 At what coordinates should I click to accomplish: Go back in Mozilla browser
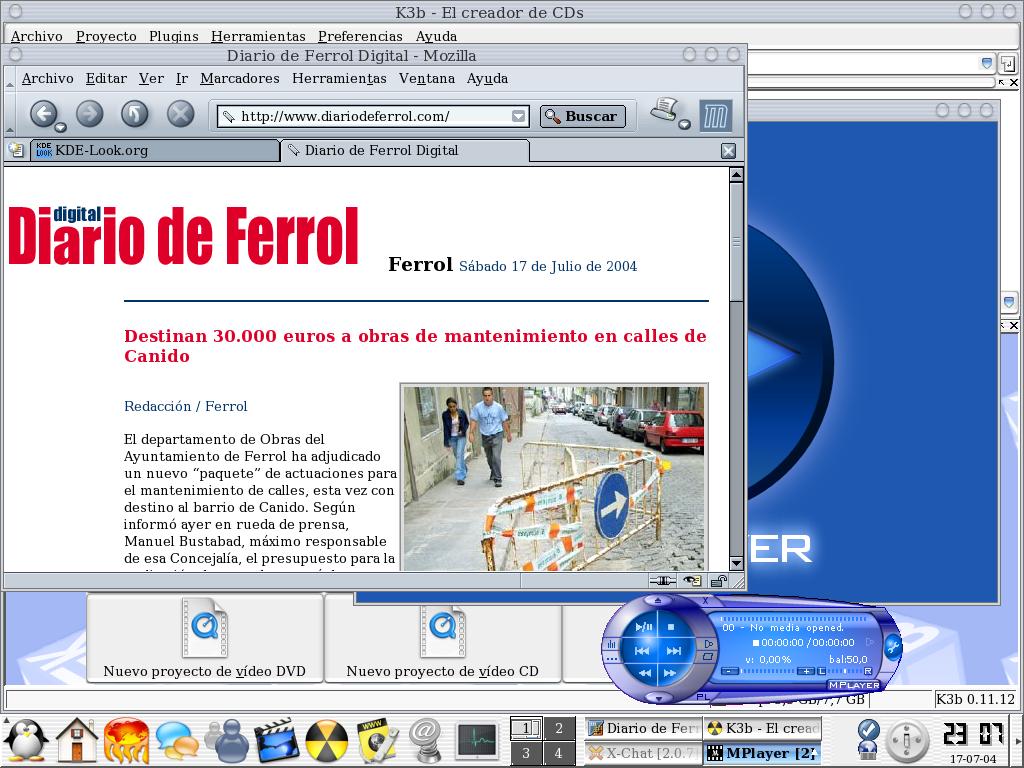click(x=44, y=114)
